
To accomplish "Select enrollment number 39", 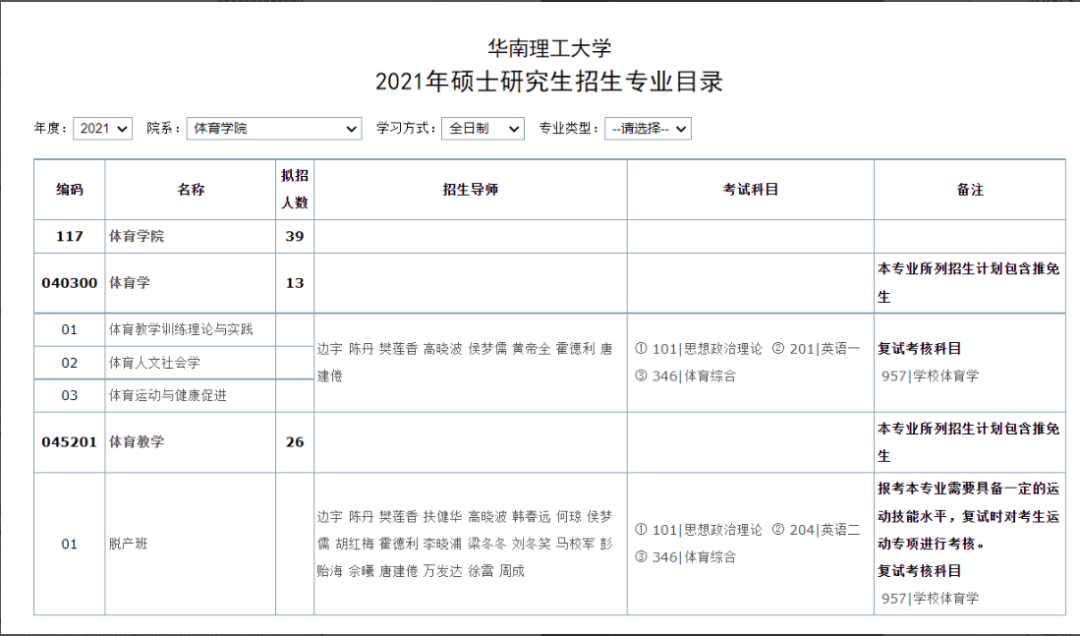I will click(295, 236).
